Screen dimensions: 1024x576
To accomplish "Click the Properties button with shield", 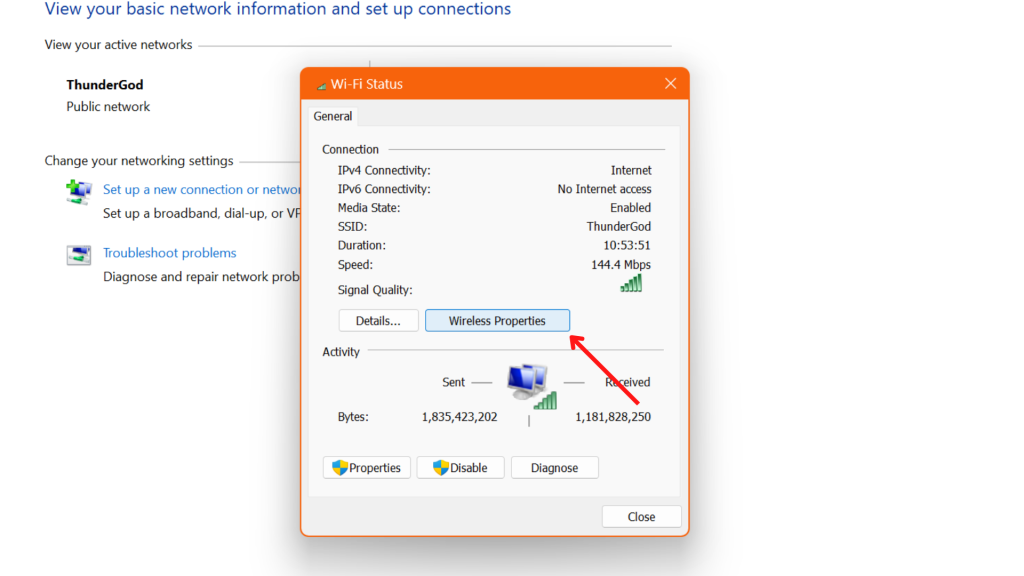I will click(x=366, y=468).
